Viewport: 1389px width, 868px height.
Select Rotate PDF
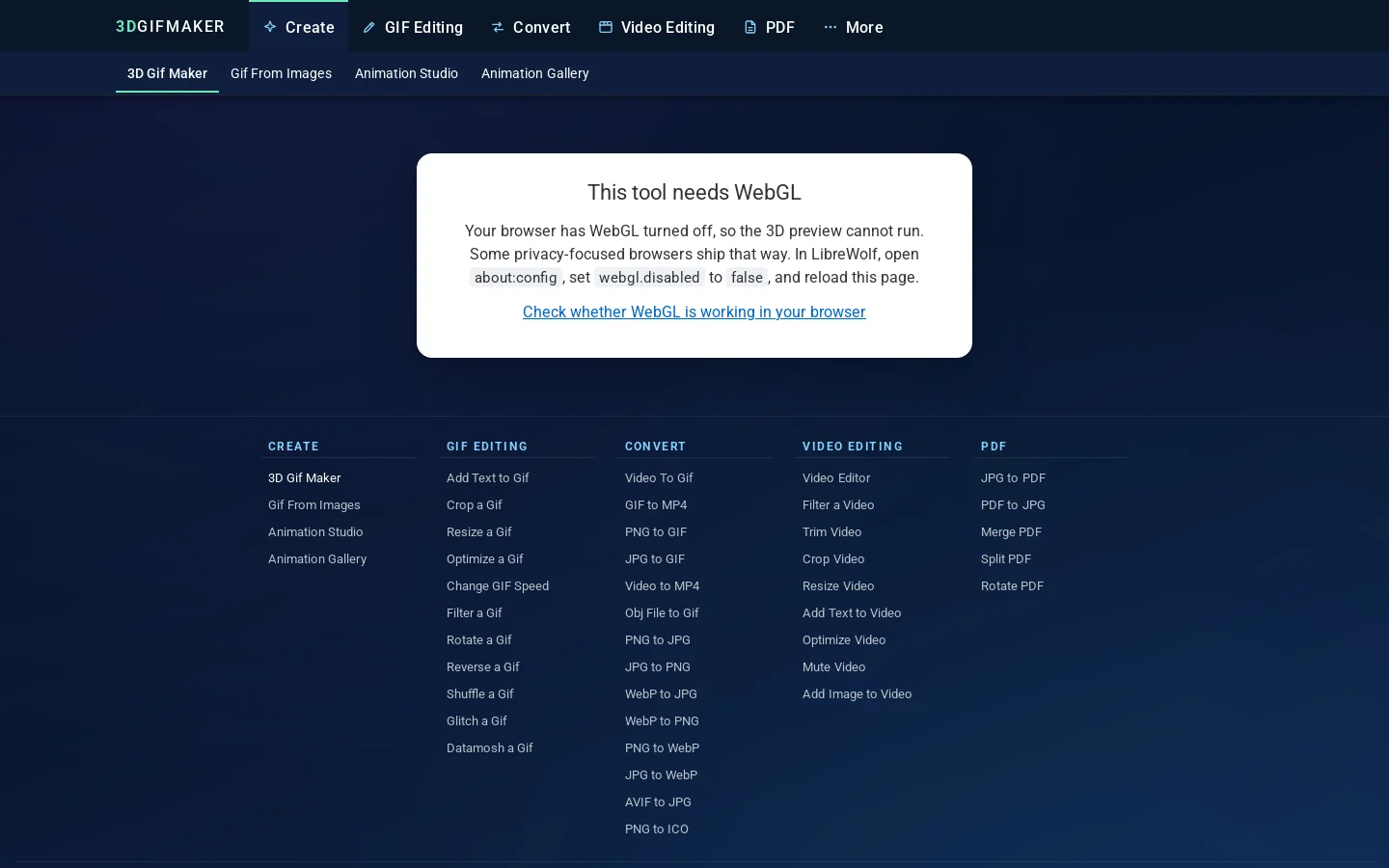pyautogui.click(x=1012, y=585)
